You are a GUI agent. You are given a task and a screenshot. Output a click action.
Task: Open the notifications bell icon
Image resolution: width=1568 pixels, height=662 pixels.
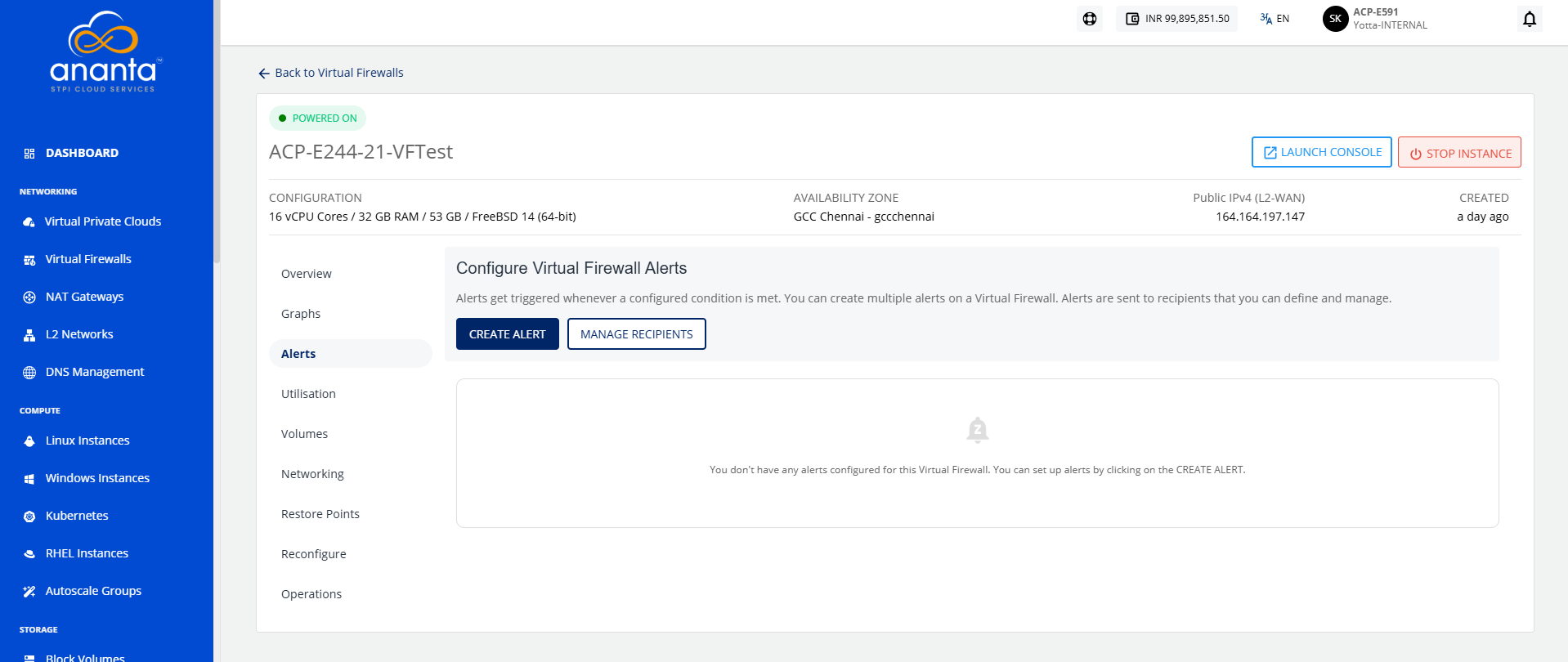point(1529,19)
